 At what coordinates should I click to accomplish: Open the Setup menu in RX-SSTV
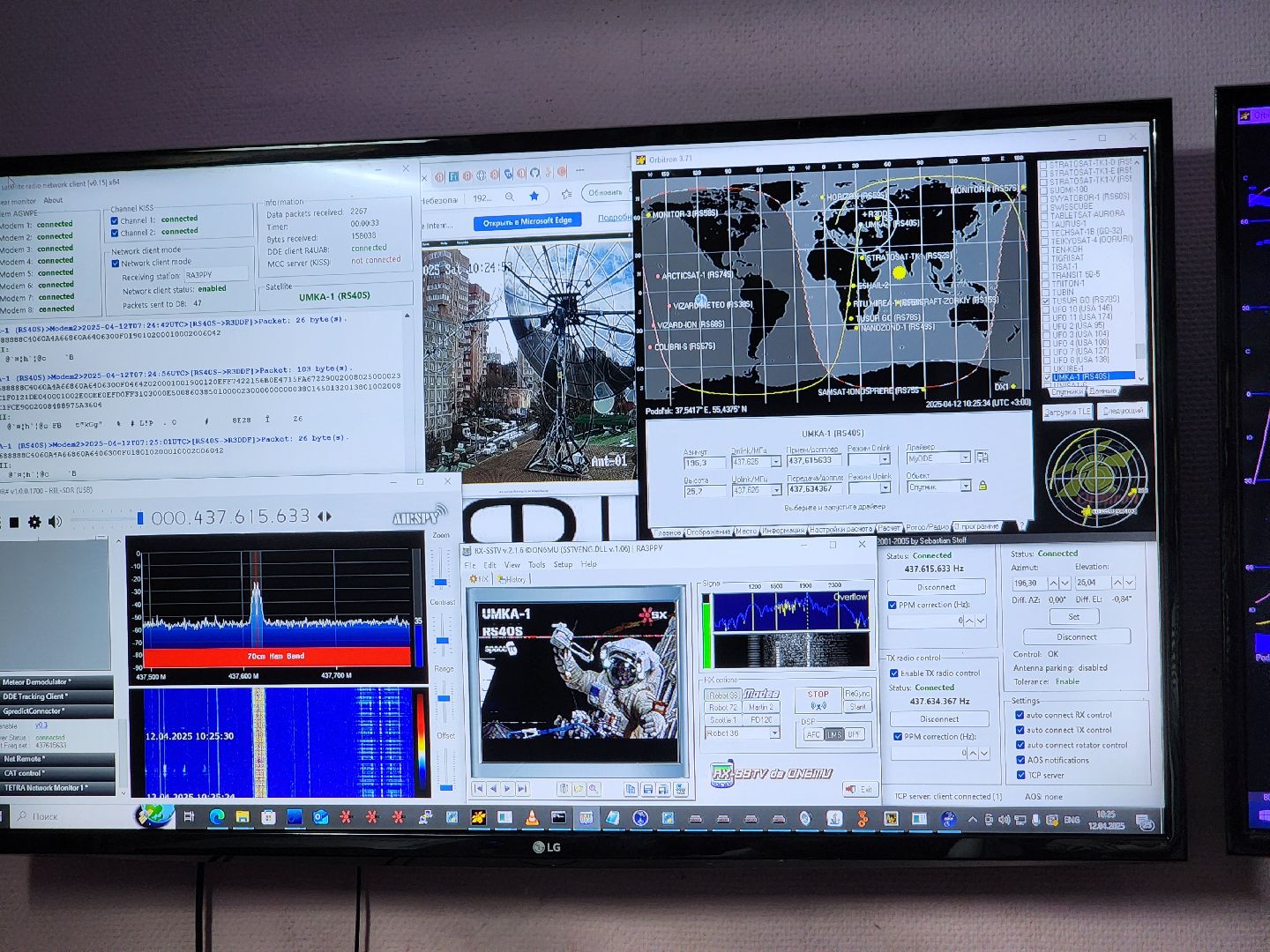coord(563,565)
